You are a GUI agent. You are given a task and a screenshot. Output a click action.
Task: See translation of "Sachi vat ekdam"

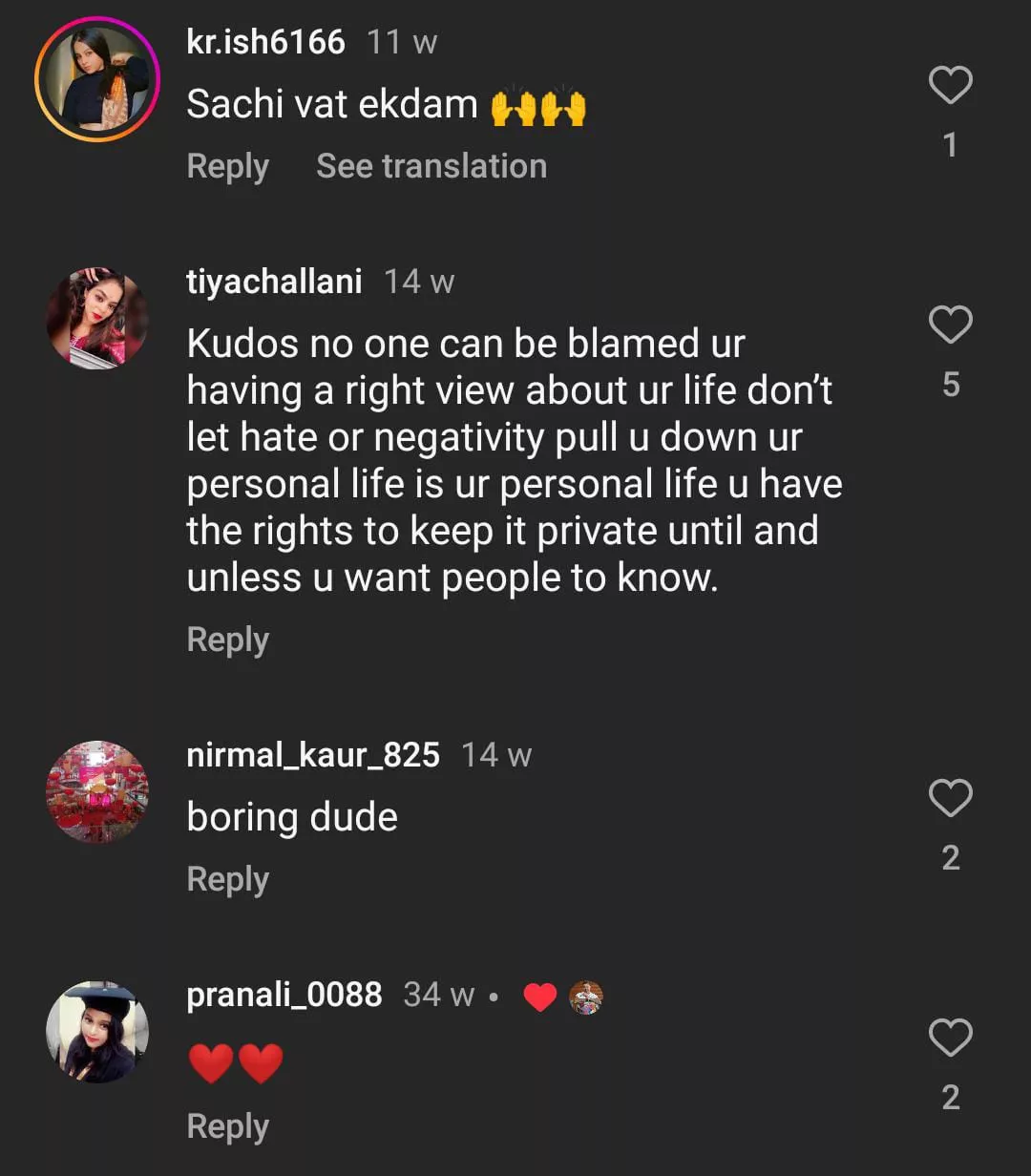[x=431, y=166]
